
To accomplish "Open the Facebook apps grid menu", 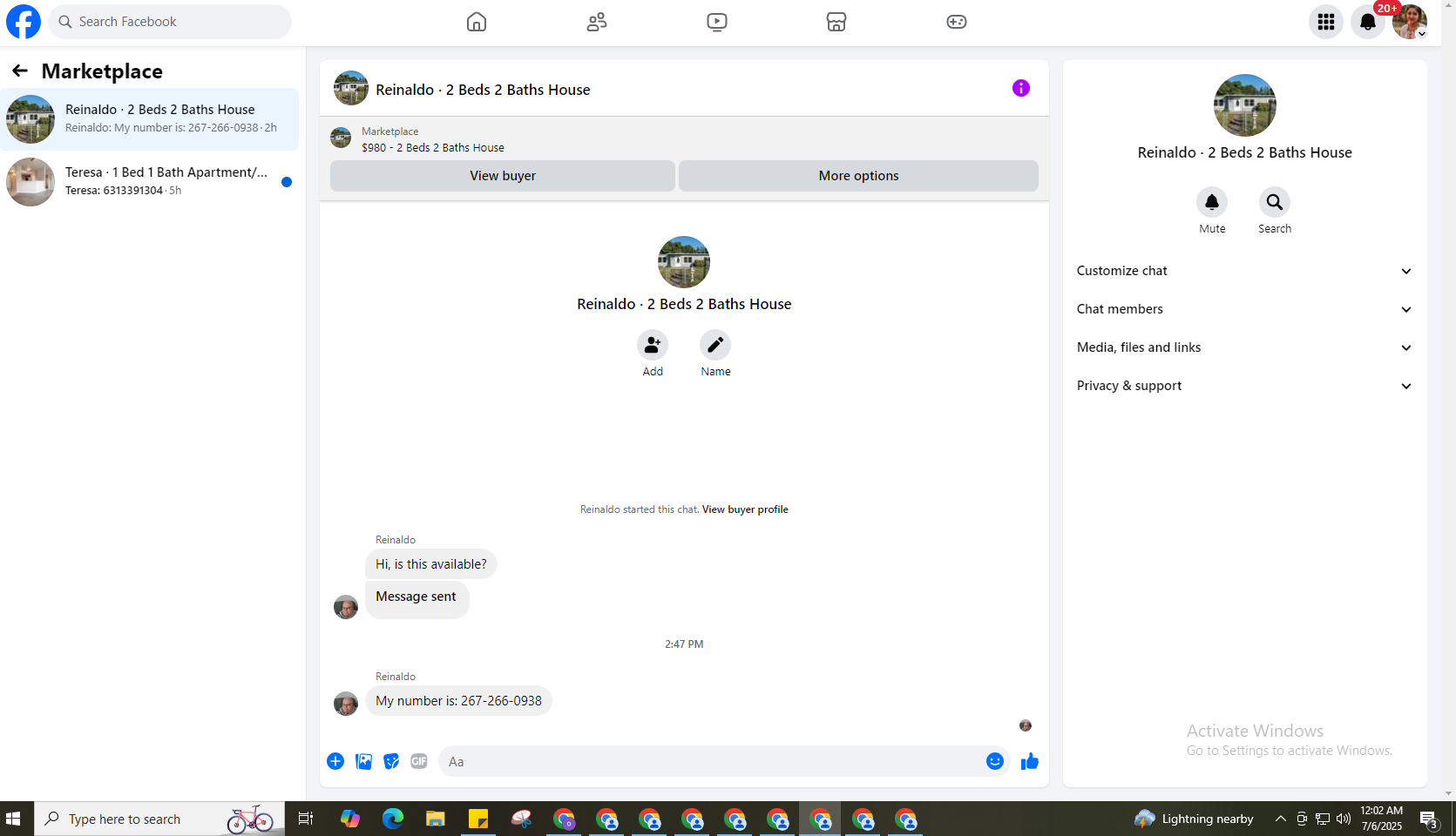I will 1326,22.
